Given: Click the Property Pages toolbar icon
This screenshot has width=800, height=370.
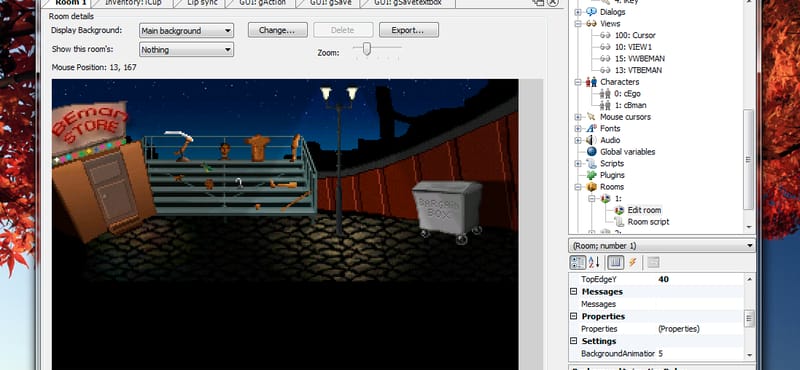Looking at the screenshot, I should pyautogui.click(x=654, y=262).
